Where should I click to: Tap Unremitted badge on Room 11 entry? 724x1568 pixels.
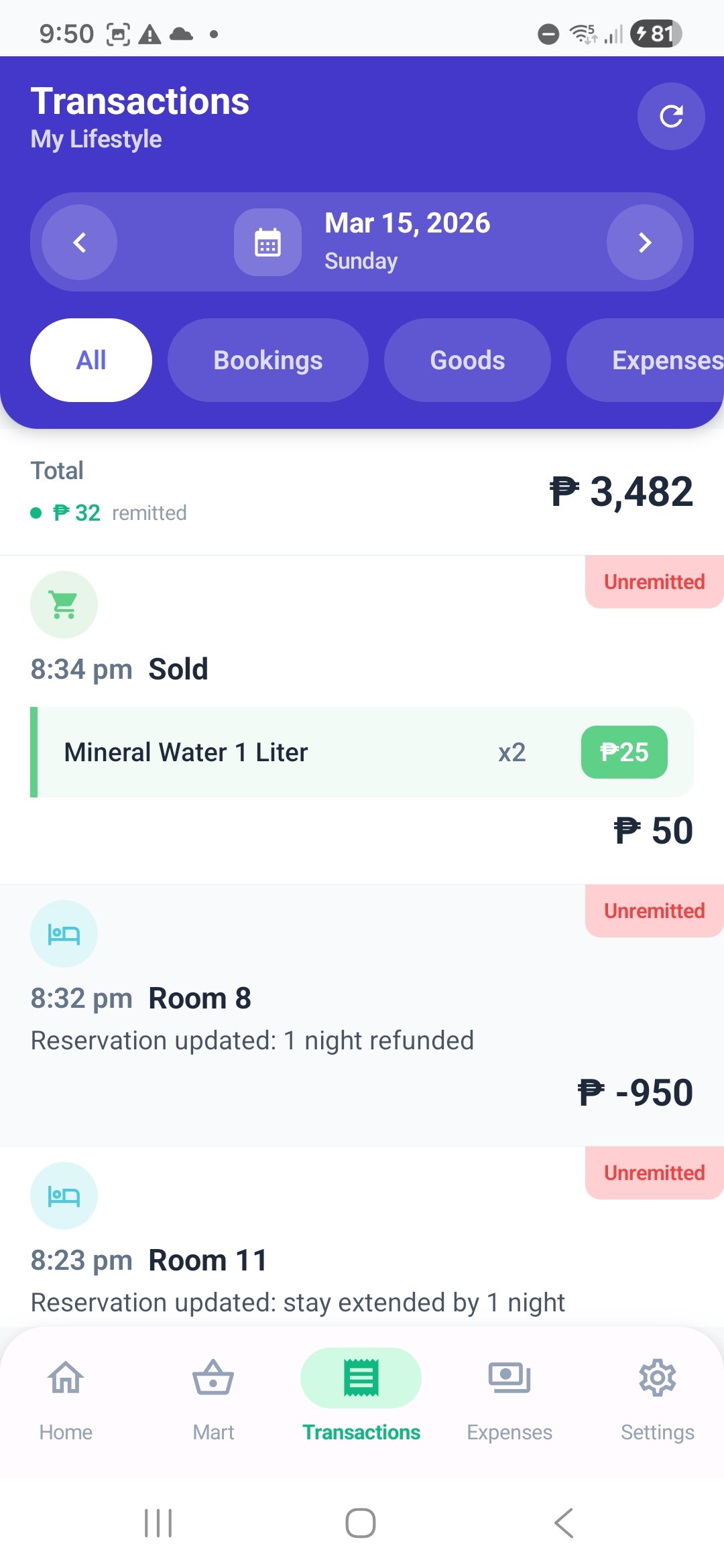coord(654,1173)
